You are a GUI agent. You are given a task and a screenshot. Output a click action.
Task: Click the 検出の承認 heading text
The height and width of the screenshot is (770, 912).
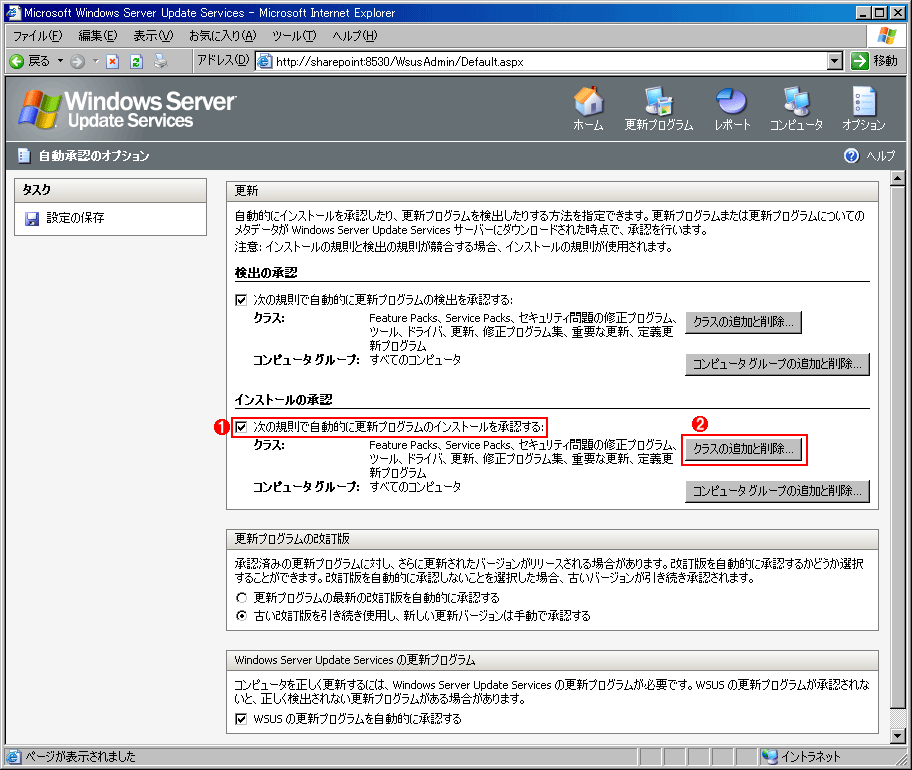coord(266,273)
